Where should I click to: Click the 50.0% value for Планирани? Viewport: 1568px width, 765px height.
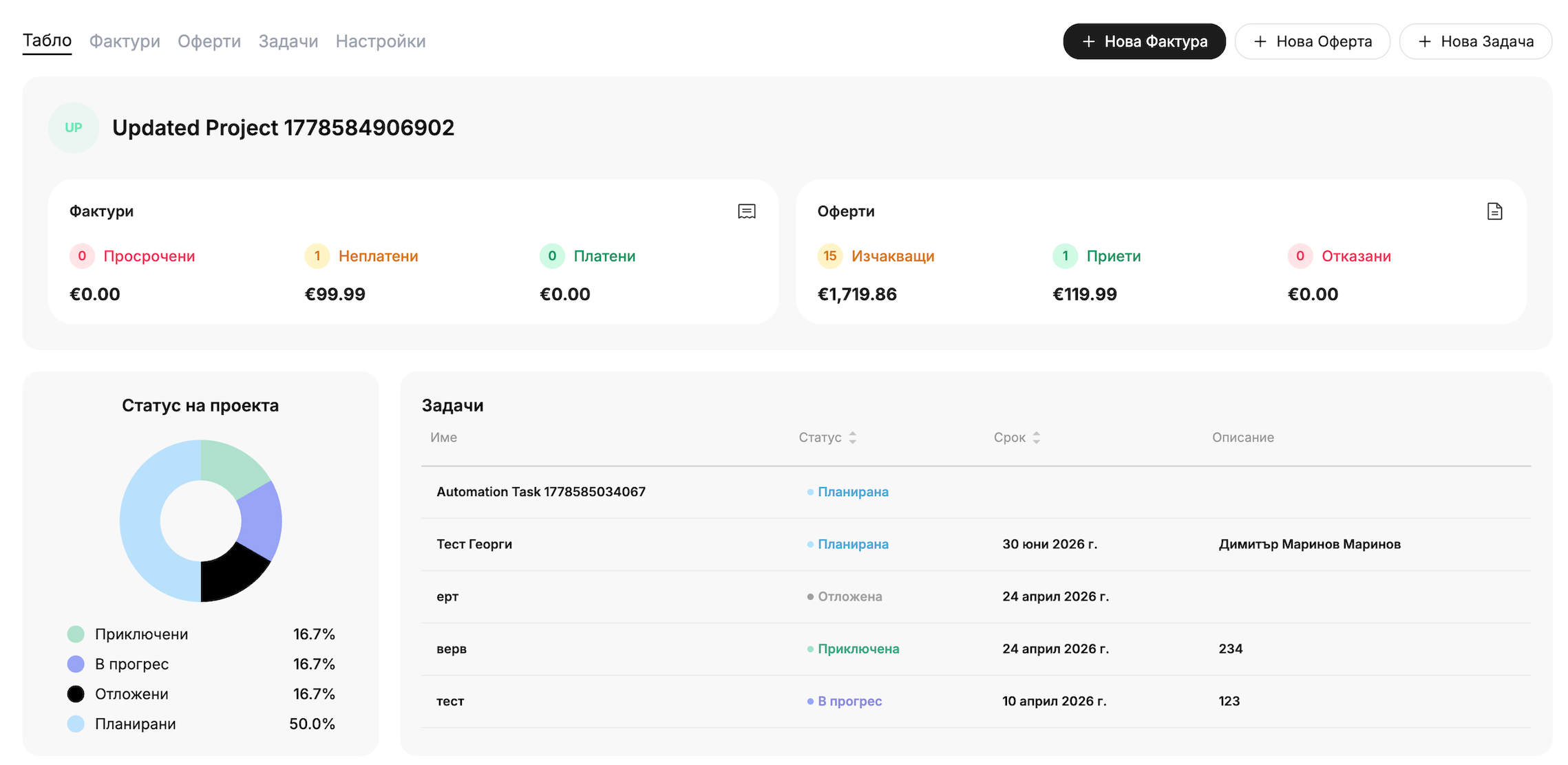312,724
